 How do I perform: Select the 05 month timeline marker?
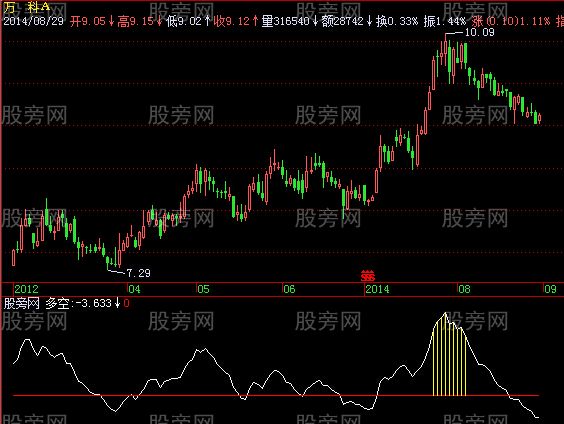click(203, 289)
